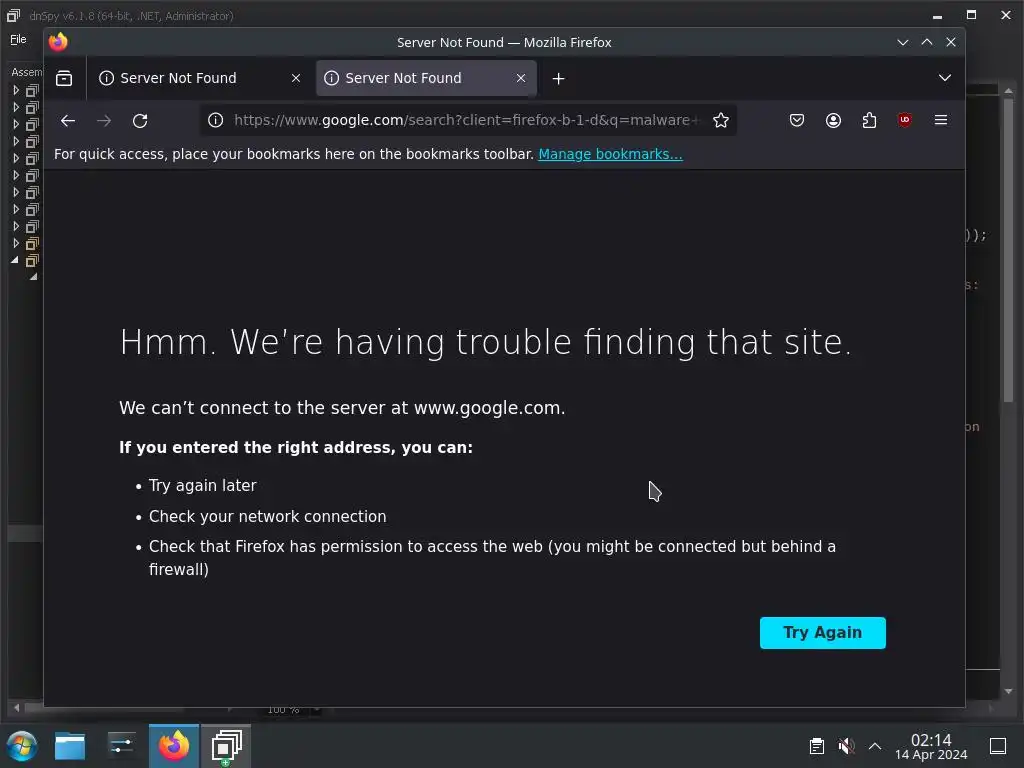This screenshot has width=1024, height=768.
Task: Open the site information icon in address bar
Action: tap(216, 120)
